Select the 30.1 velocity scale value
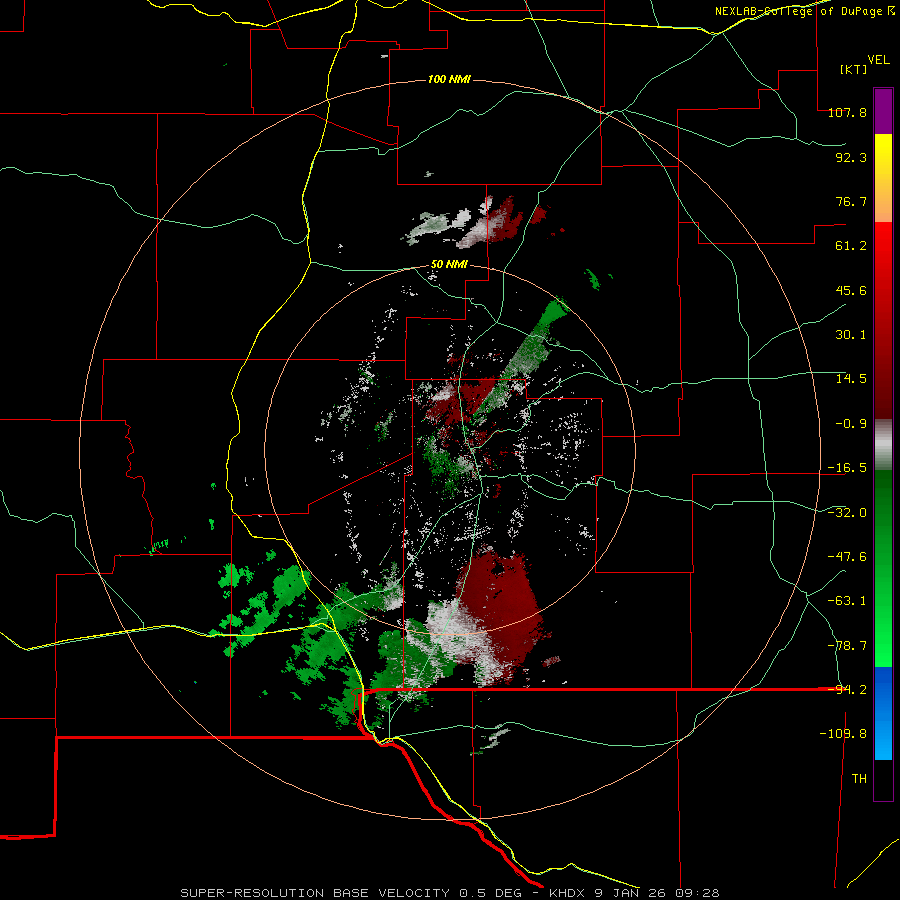Viewport: 900px width, 900px height. click(851, 335)
